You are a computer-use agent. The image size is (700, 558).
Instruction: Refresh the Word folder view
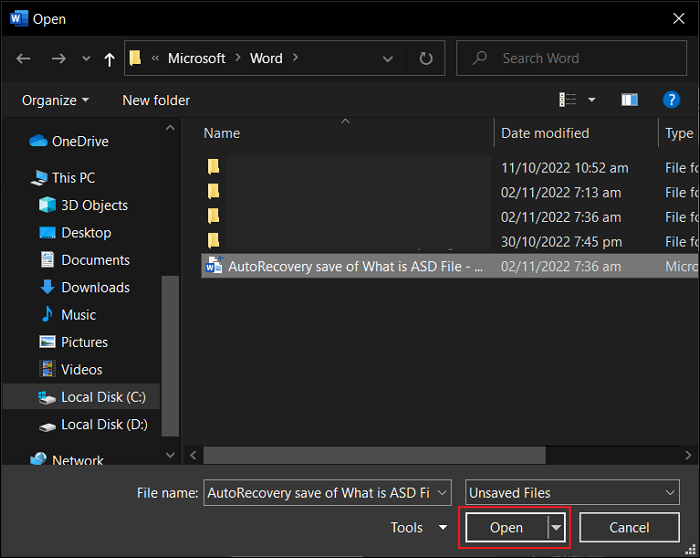coord(426,58)
